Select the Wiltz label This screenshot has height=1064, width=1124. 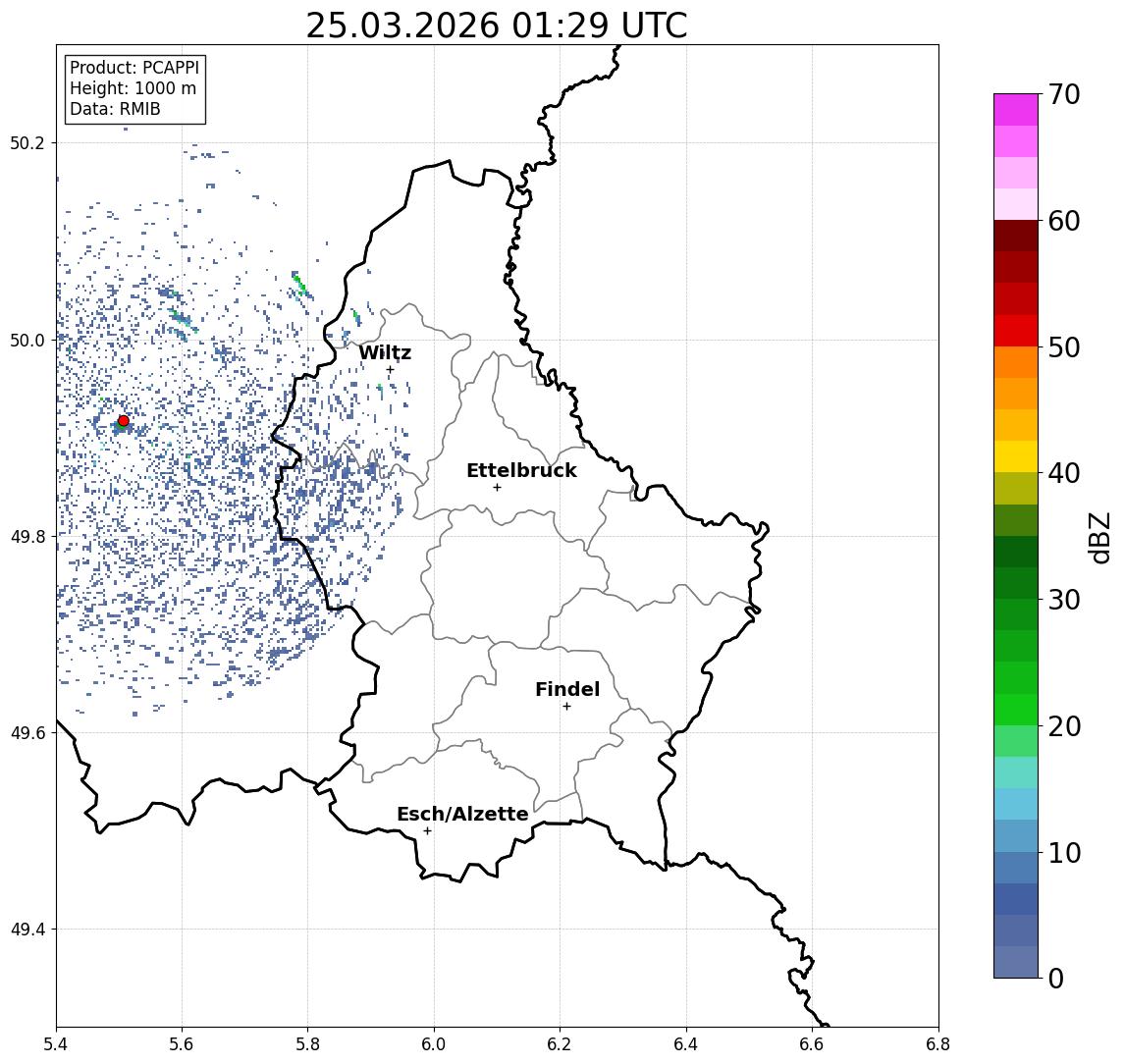tap(385, 352)
